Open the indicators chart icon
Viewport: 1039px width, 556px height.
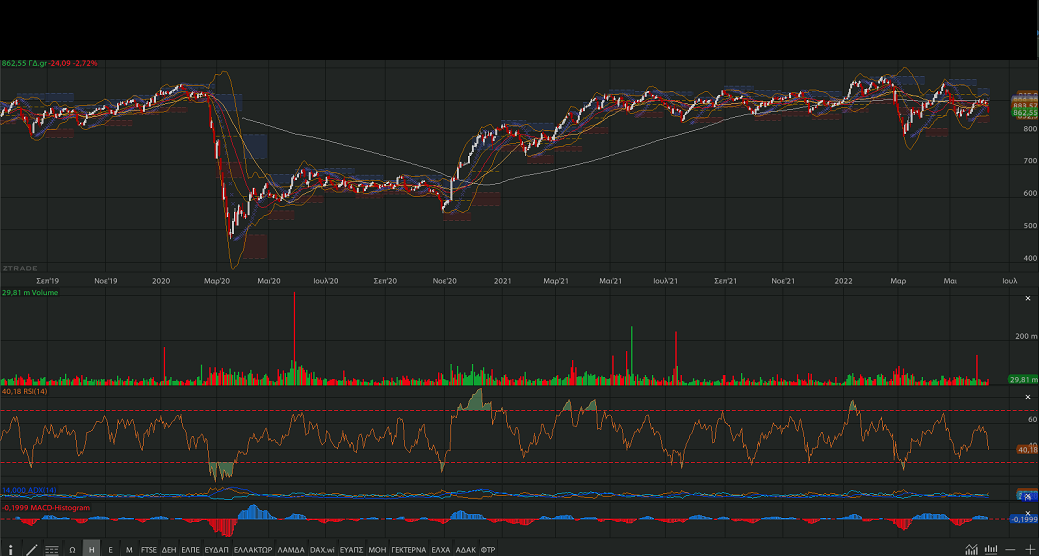click(x=971, y=549)
